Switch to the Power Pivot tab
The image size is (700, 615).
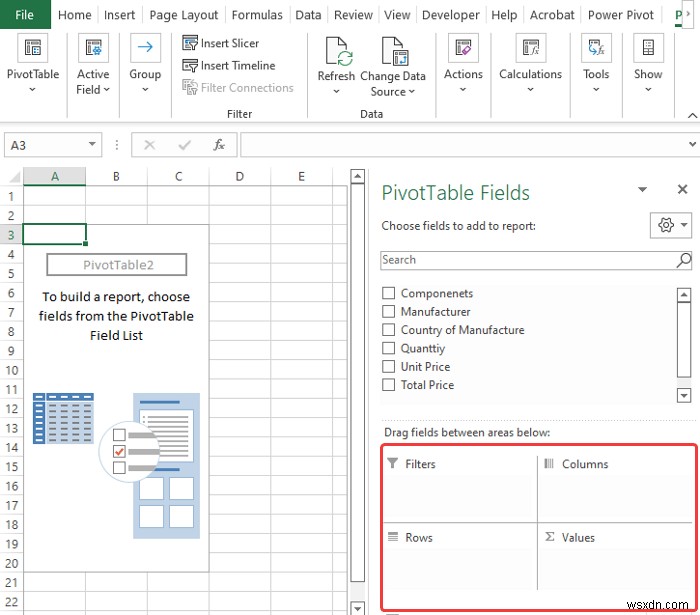(621, 15)
